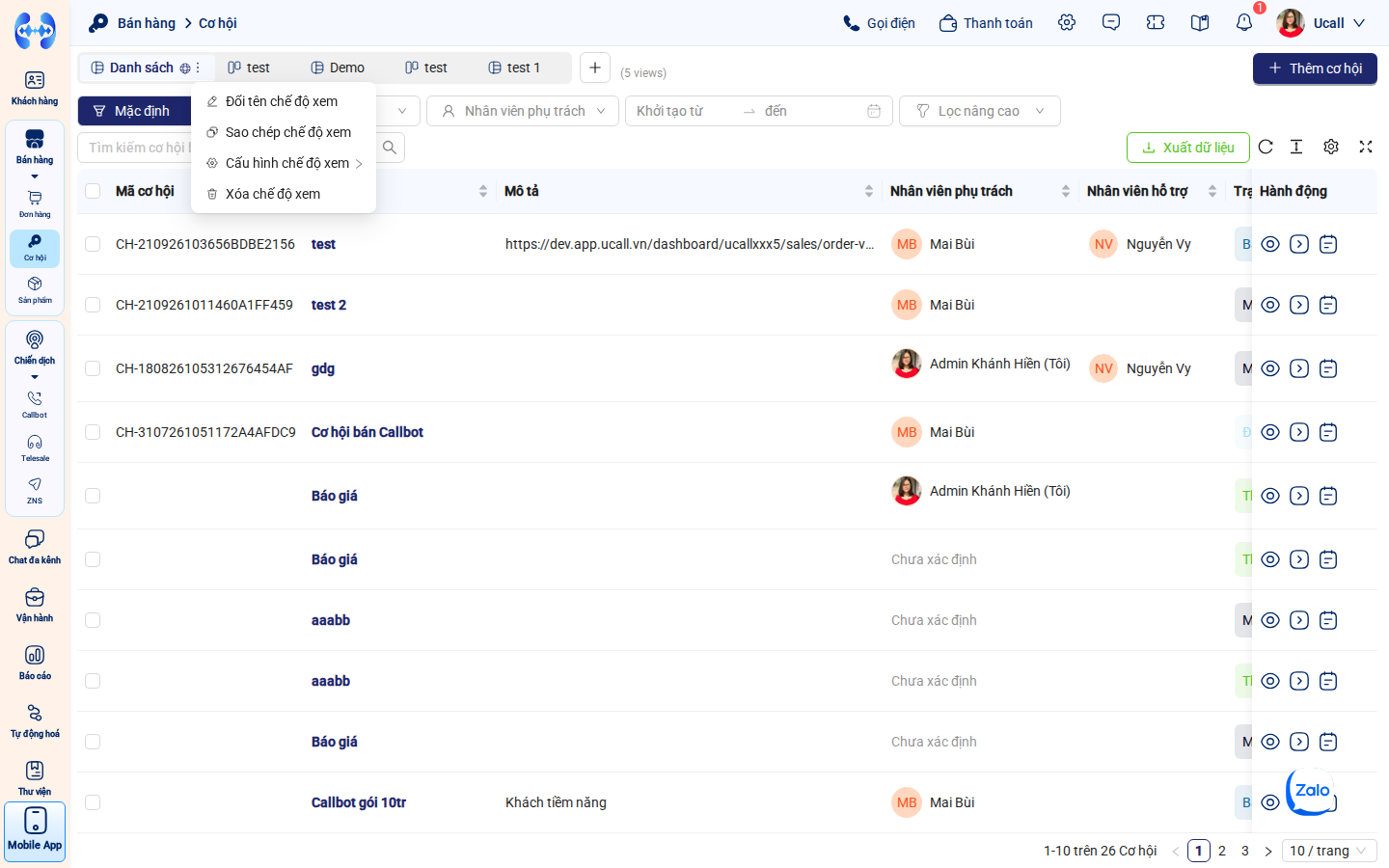Open Đơn hàng in the sidebar

click(35, 203)
